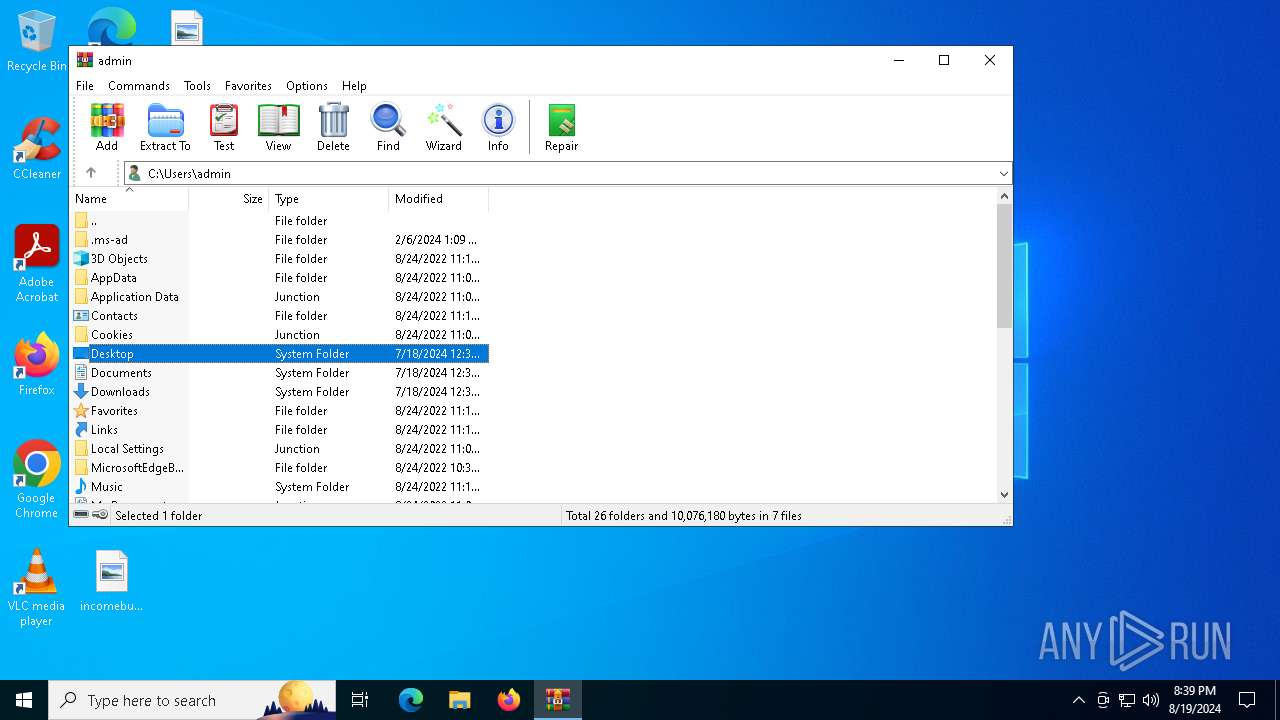
Task: Click the taskbar search box
Action: [192, 700]
